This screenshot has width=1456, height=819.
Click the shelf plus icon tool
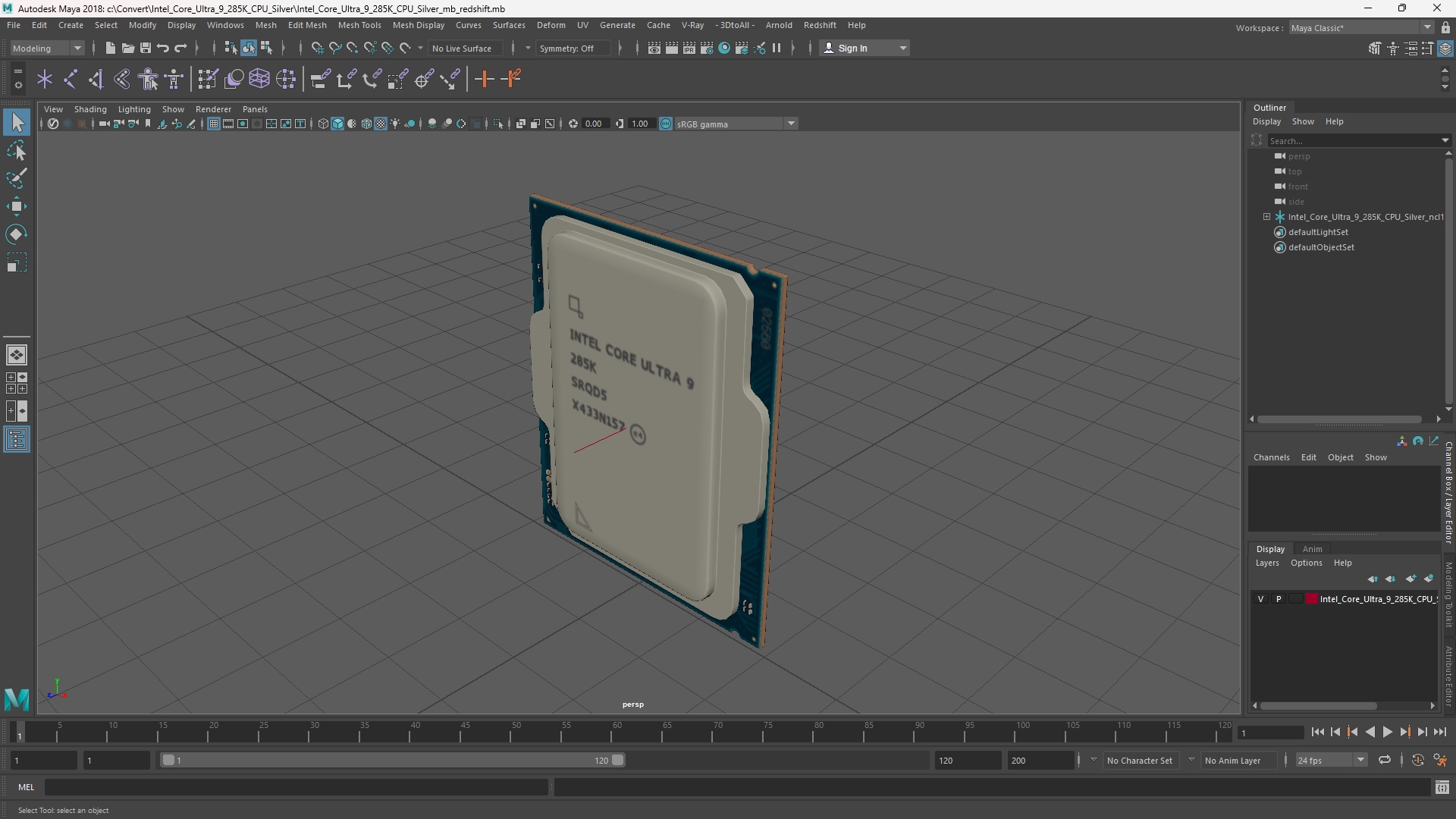[x=484, y=79]
